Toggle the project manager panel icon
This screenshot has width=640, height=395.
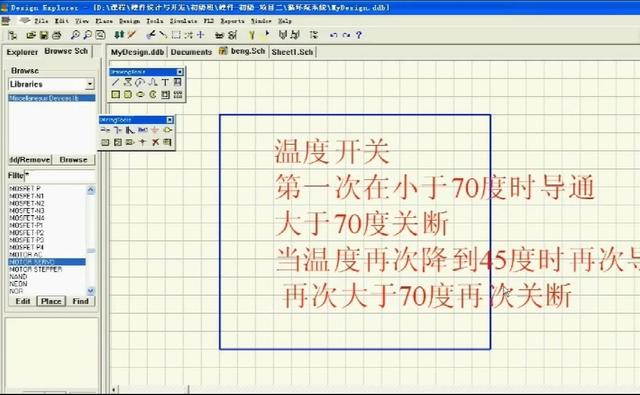pos(12,35)
